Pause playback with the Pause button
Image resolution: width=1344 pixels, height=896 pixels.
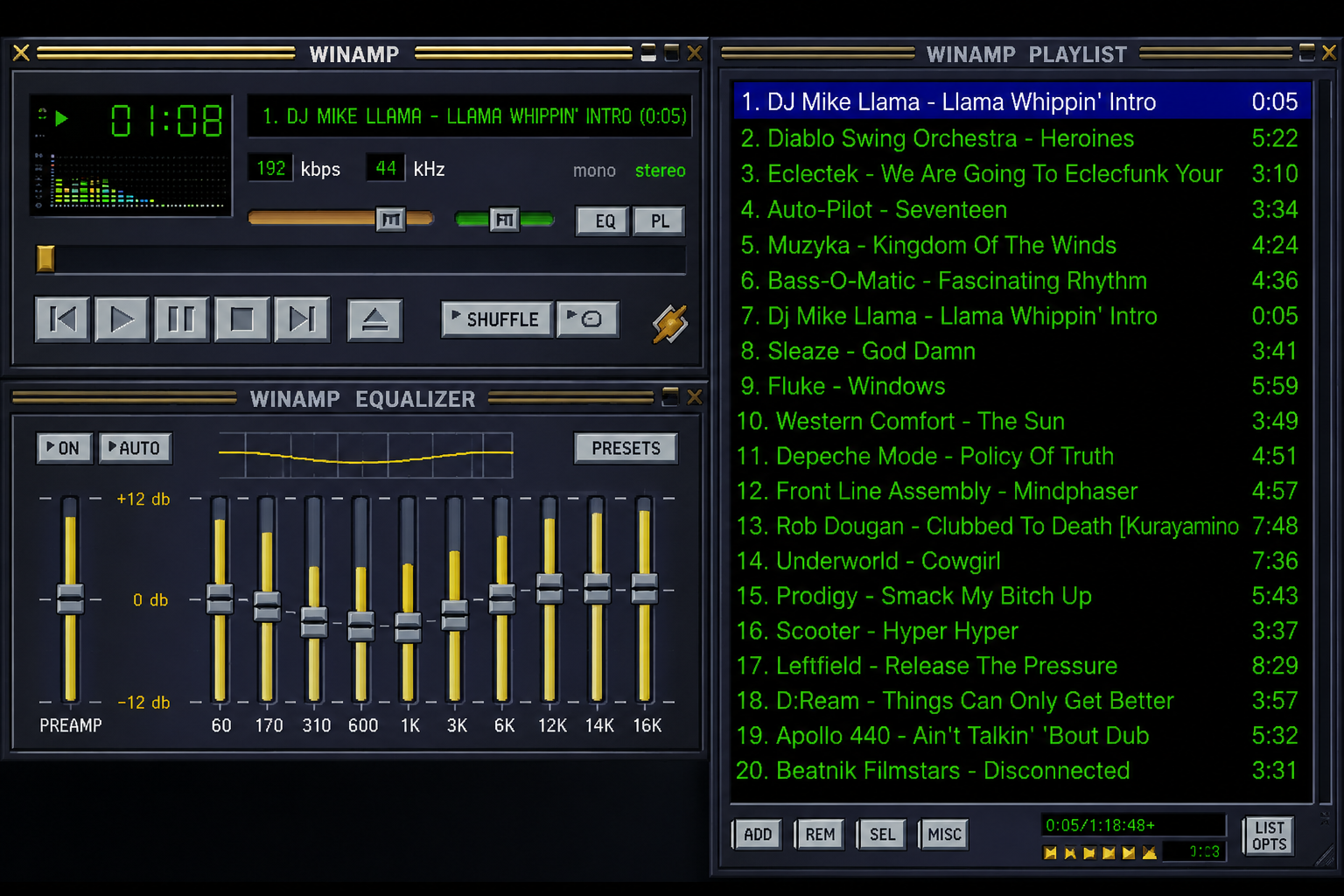coord(181,319)
